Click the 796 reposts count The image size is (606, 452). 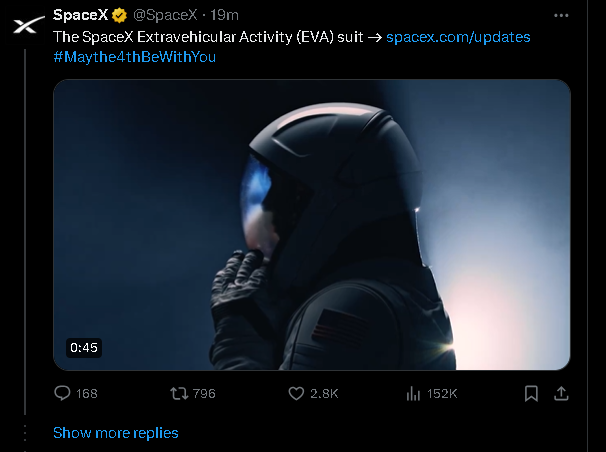tap(204, 394)
